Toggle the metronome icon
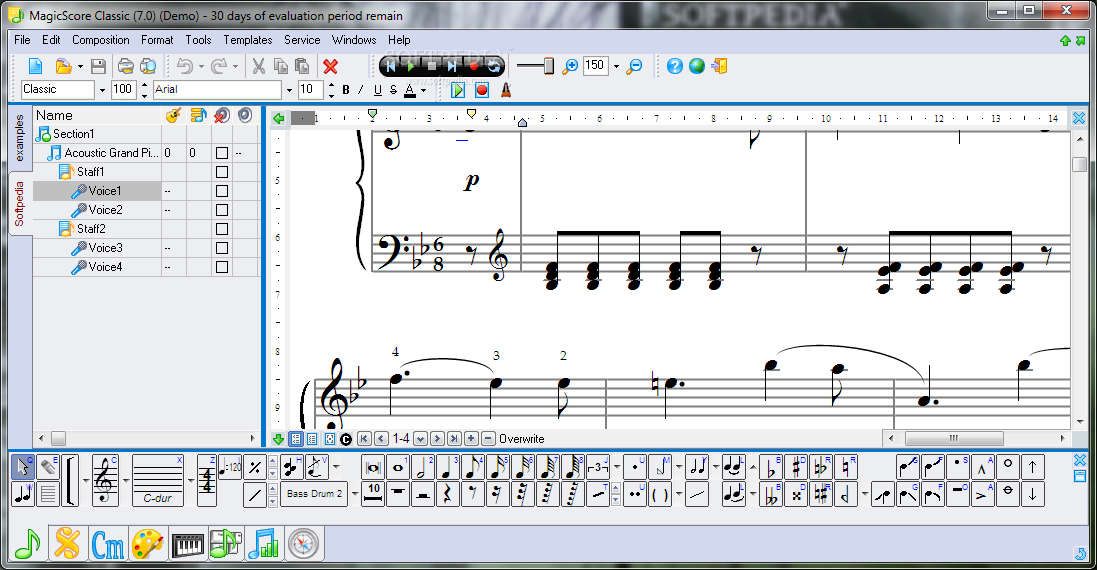Viewport: 1097px width, 570px height. tap(506, 90)
